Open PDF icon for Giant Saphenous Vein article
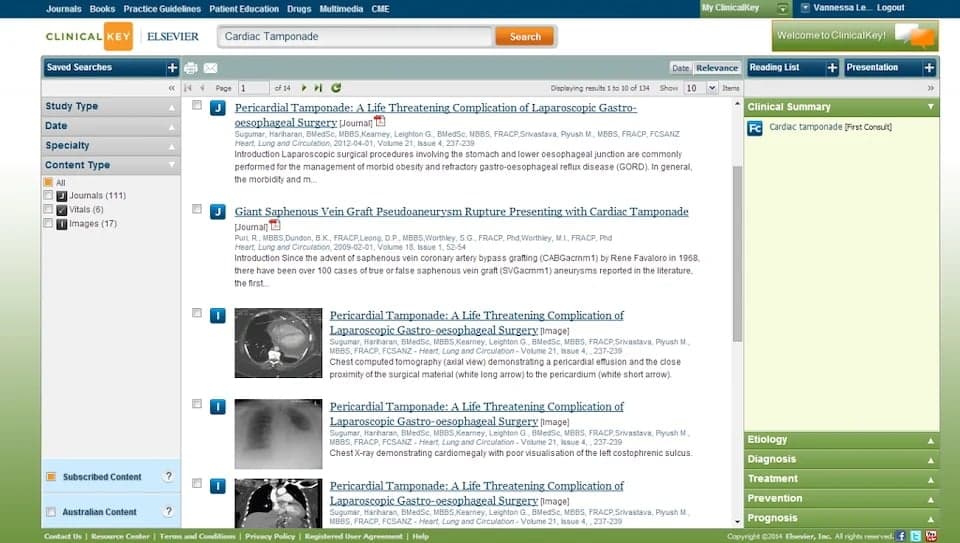The width and height of the screenshot is (960, 543). [x=274, y=225]
